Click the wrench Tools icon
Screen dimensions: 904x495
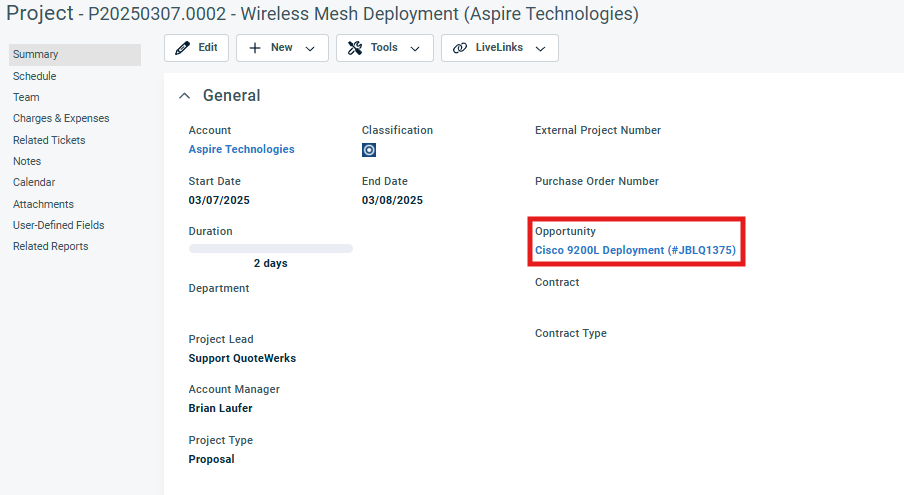point(355,48)
